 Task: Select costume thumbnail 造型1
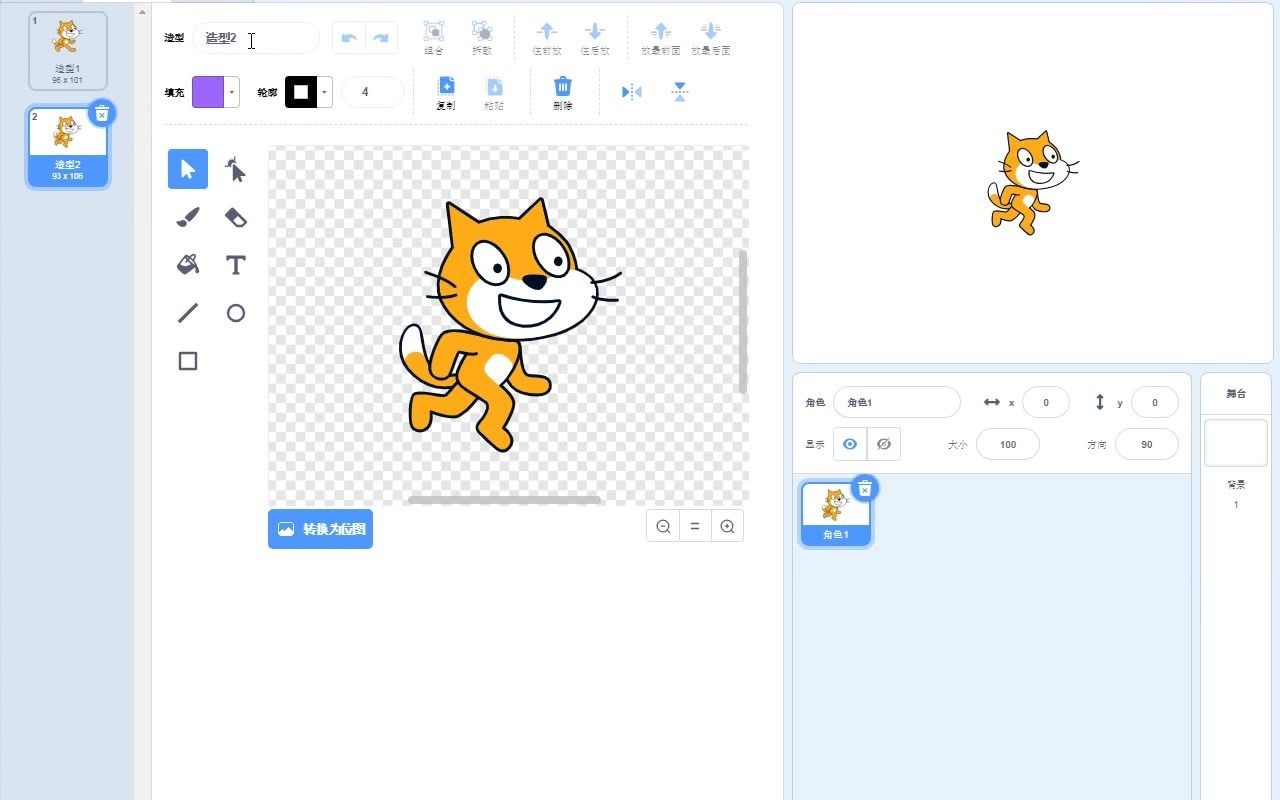pyautogui.click(x=67, y=51)
